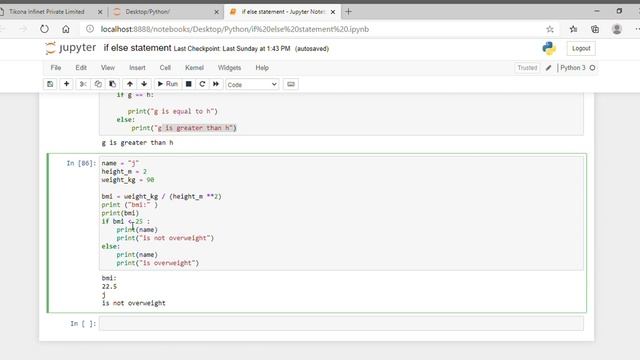Go to browser home page

pos(66,29)
